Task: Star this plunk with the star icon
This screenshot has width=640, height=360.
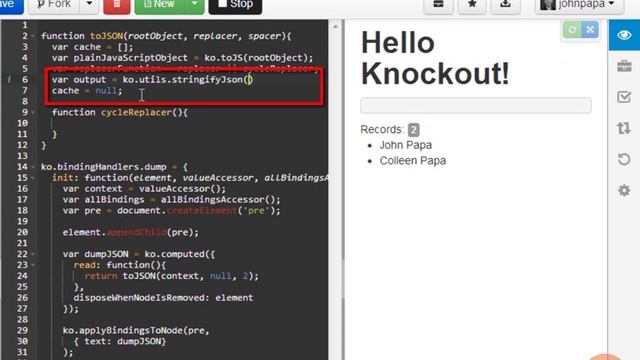Action: (472, 5)
